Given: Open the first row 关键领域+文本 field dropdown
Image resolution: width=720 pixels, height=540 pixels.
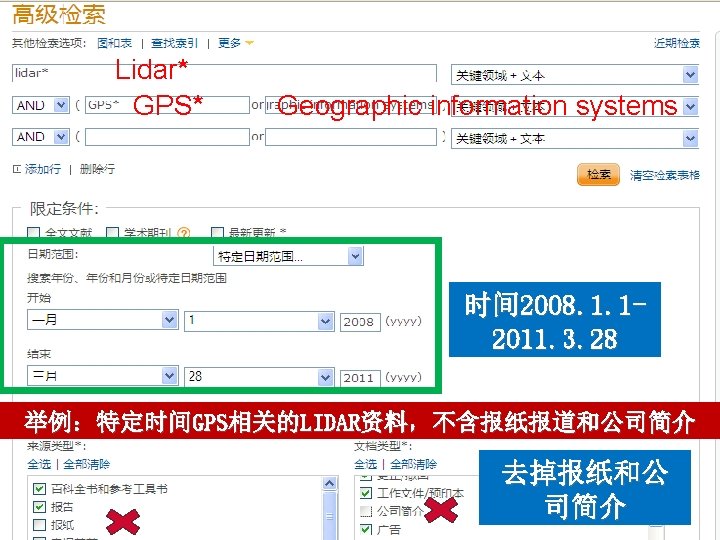Looking at the screenshot, I should [x=575, y=75].
